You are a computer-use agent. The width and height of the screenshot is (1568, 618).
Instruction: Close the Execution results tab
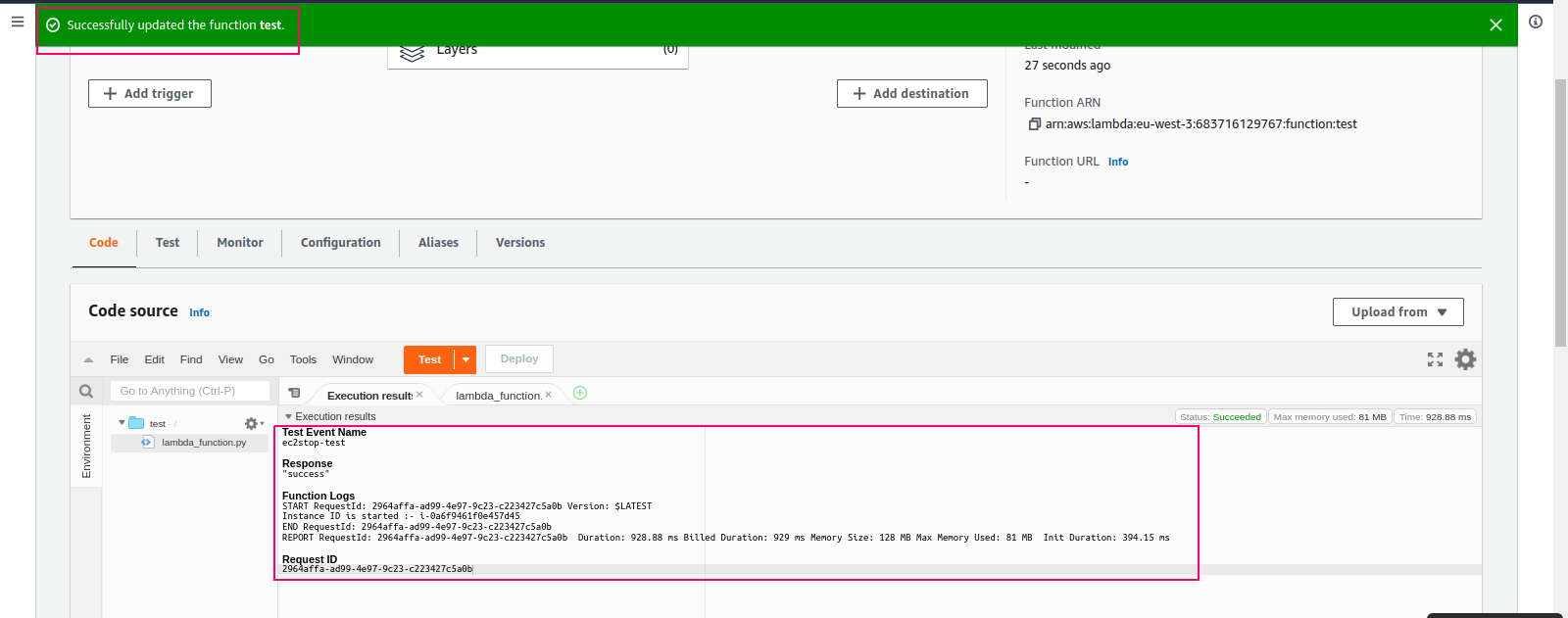419,395
